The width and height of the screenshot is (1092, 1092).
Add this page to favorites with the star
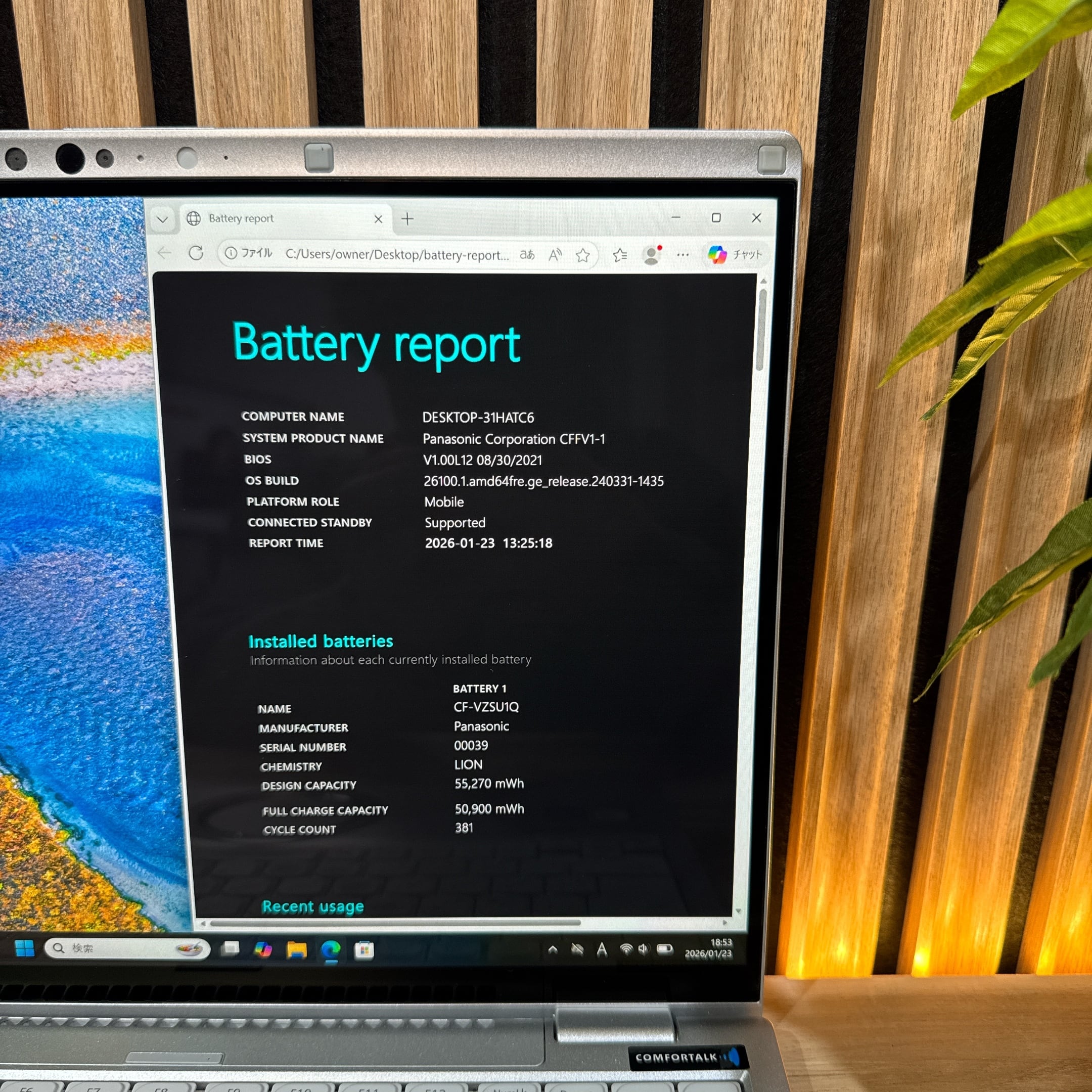pyautogui.click(x=583, y=255)
